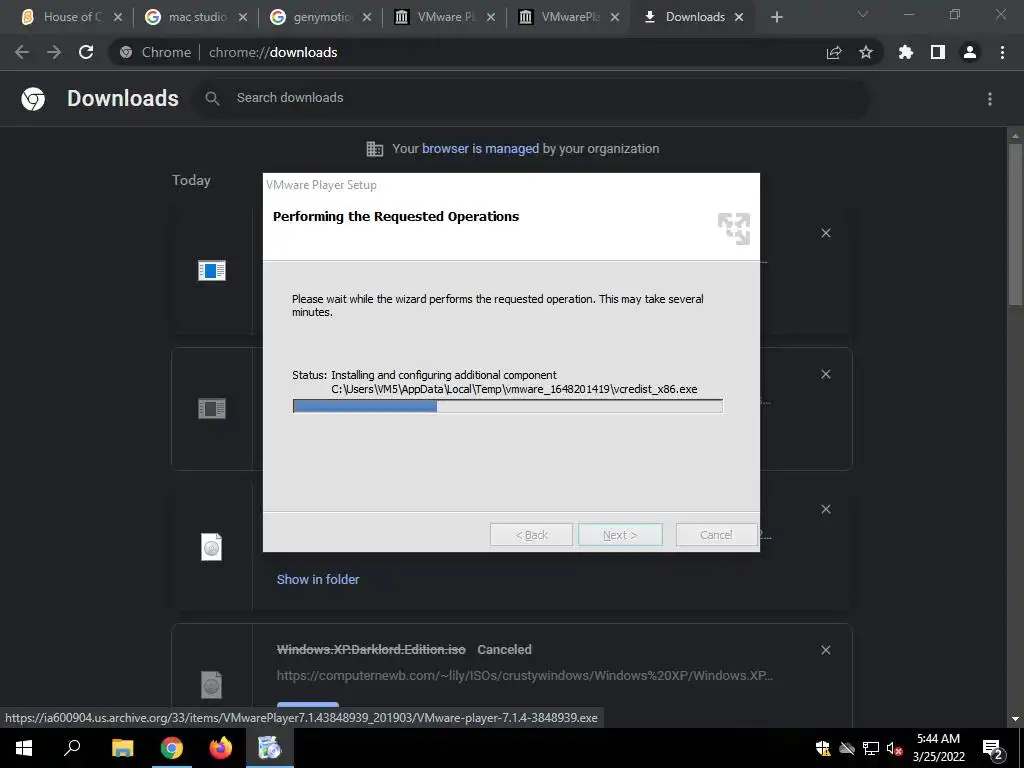
Task: Go back using the browser back arrow
Action: [x=22, y=52]
